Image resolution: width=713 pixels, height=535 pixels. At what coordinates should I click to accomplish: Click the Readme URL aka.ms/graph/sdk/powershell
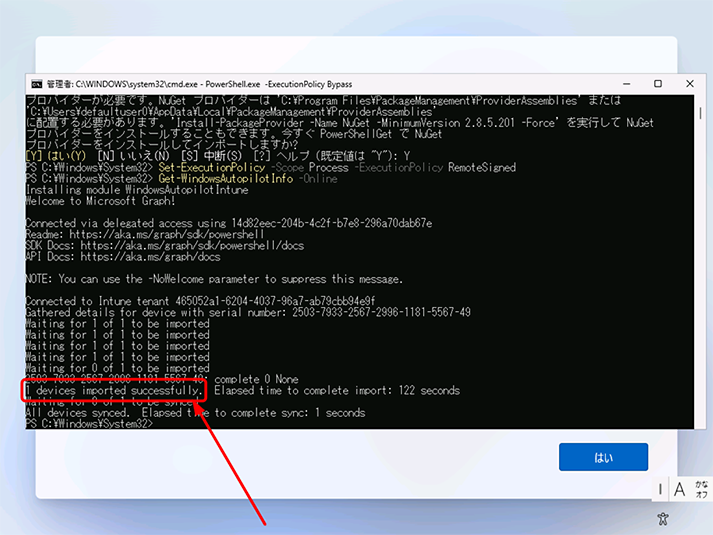tap(166, 235)
